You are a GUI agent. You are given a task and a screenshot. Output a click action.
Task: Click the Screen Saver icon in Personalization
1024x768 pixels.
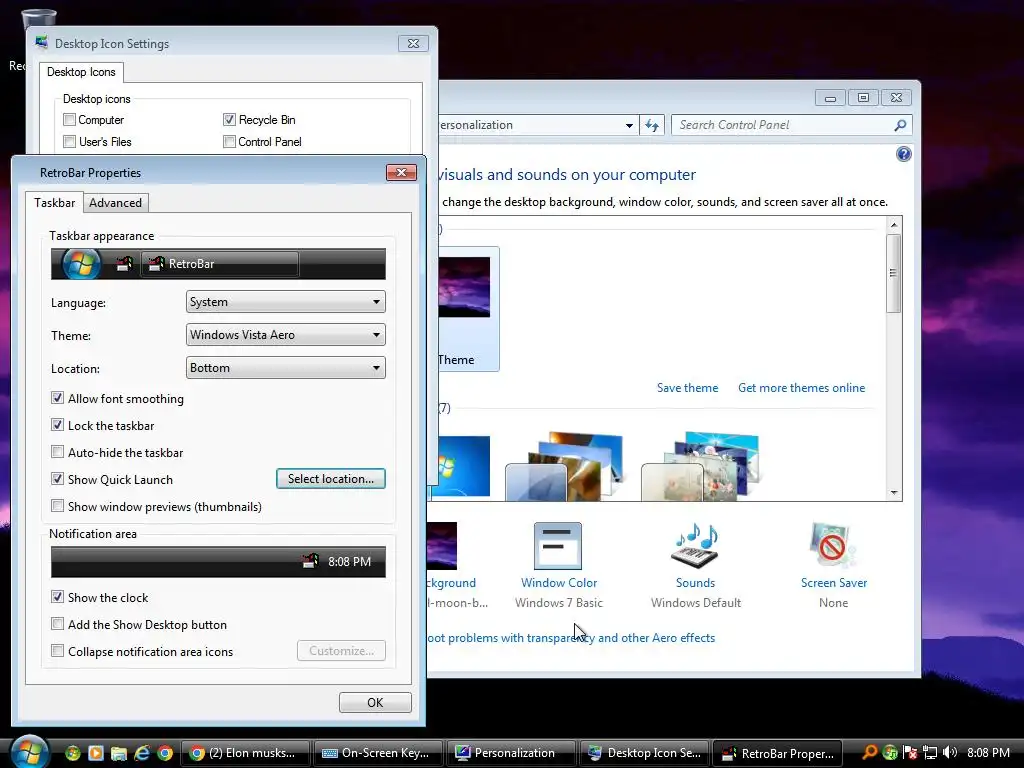click(833, 546)
